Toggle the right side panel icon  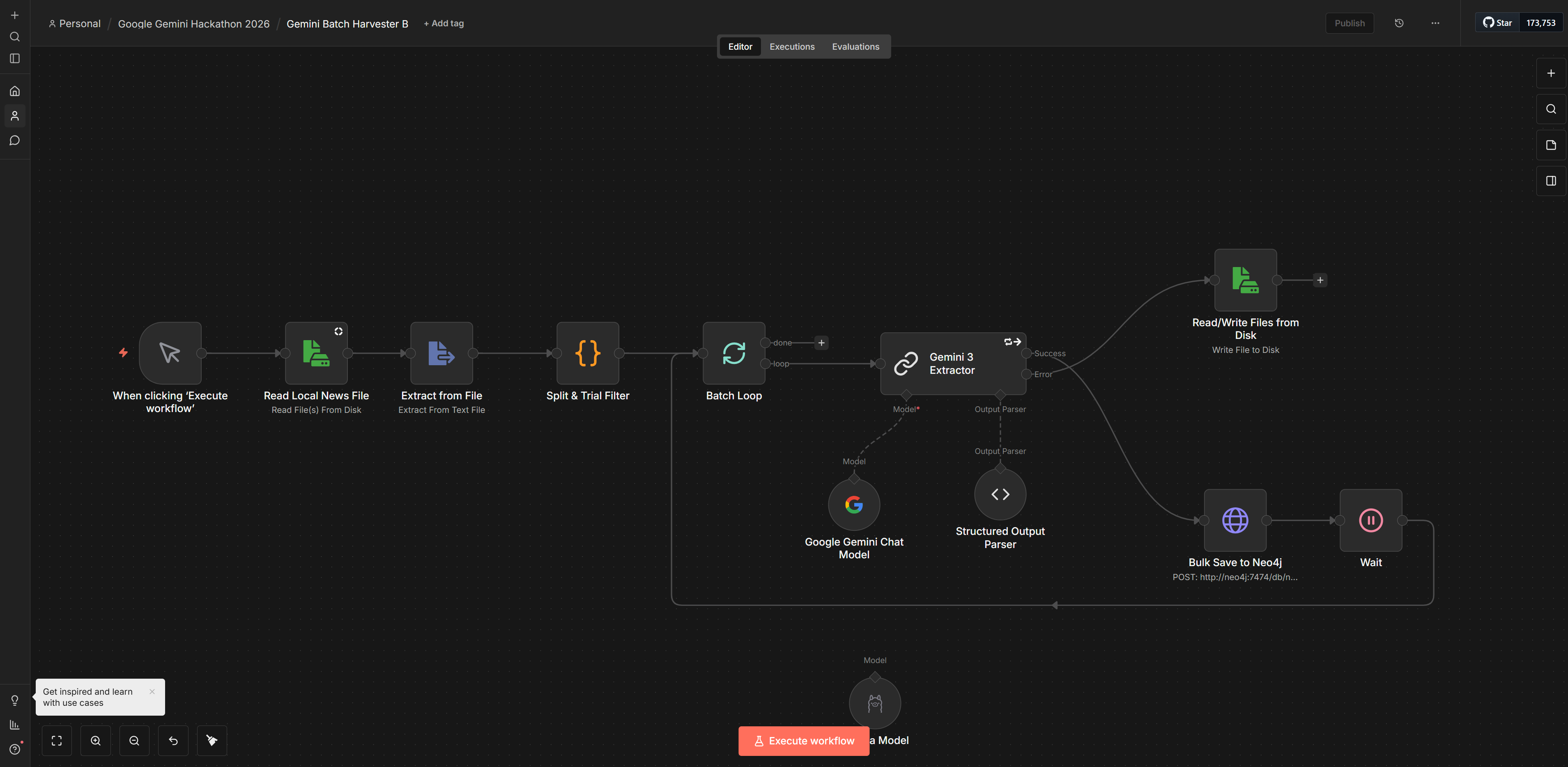(1550, 181)
